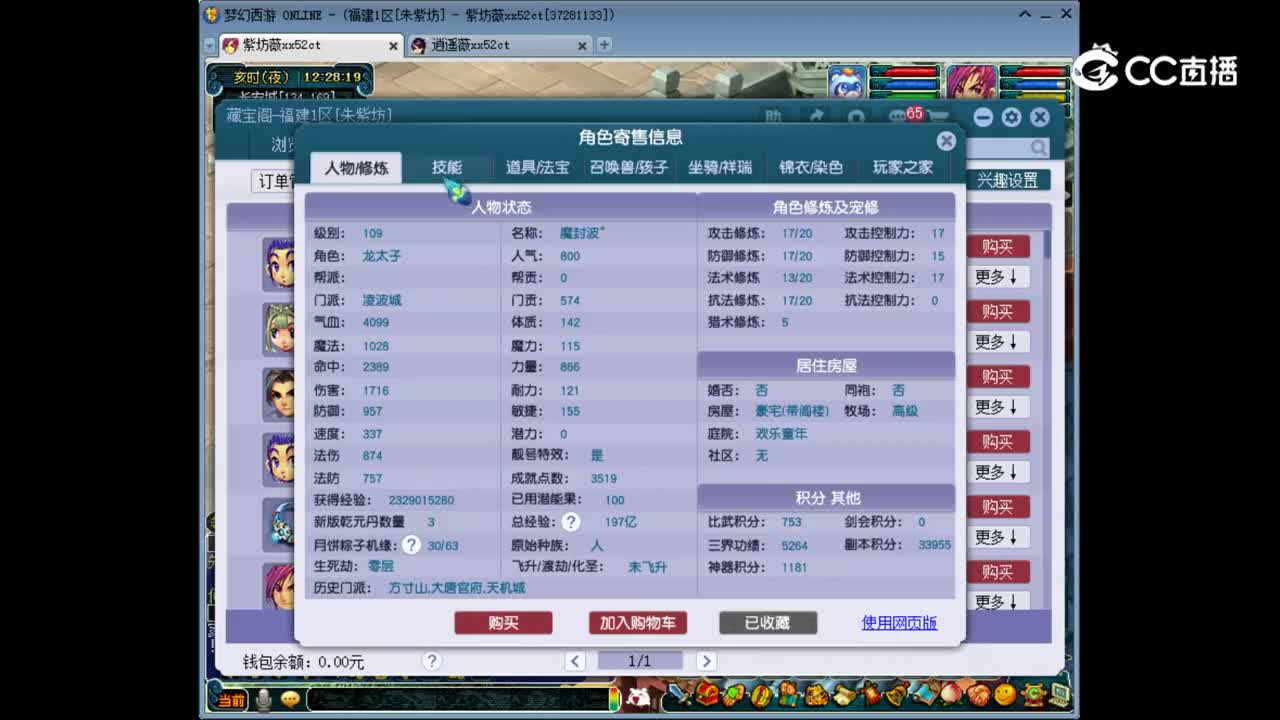Image resolution: width=1280 pixels, height=720 pixels.
Task: Click the 龙太子 角色 value
Action: (x=382, y=256)
